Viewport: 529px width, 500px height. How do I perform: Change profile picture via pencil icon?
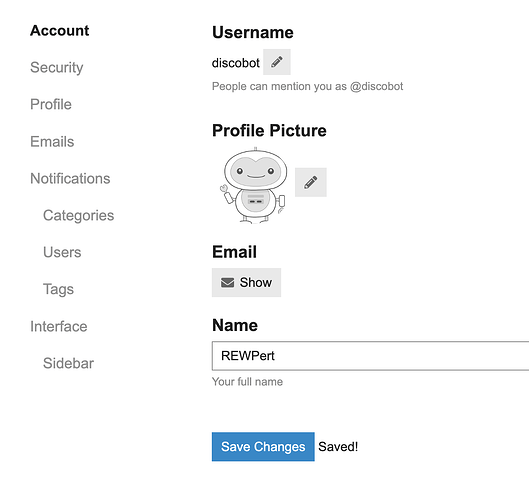(x=311, y=182)
